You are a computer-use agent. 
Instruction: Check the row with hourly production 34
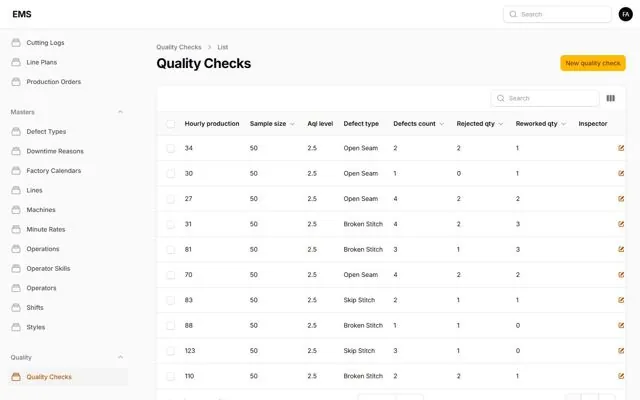click(171, 148)
